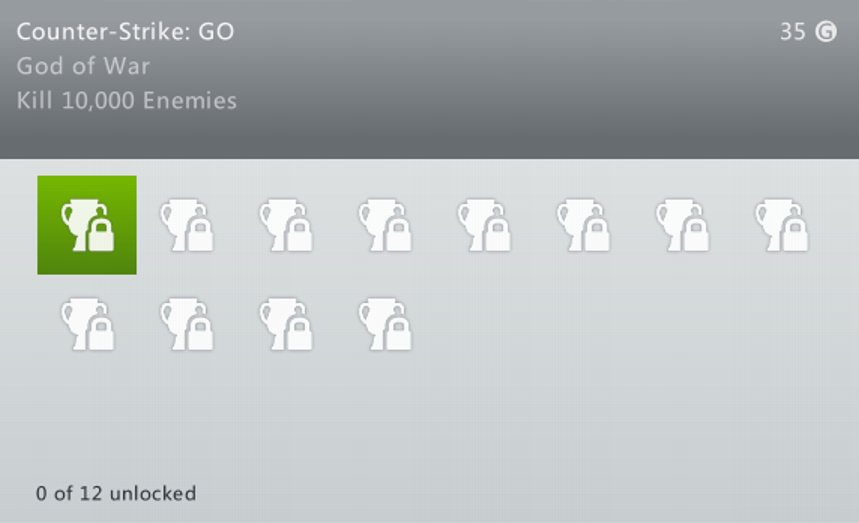Select the last locked trophy in the bottom row
Viewport: 859px width, 523px height.
point(385,324)
